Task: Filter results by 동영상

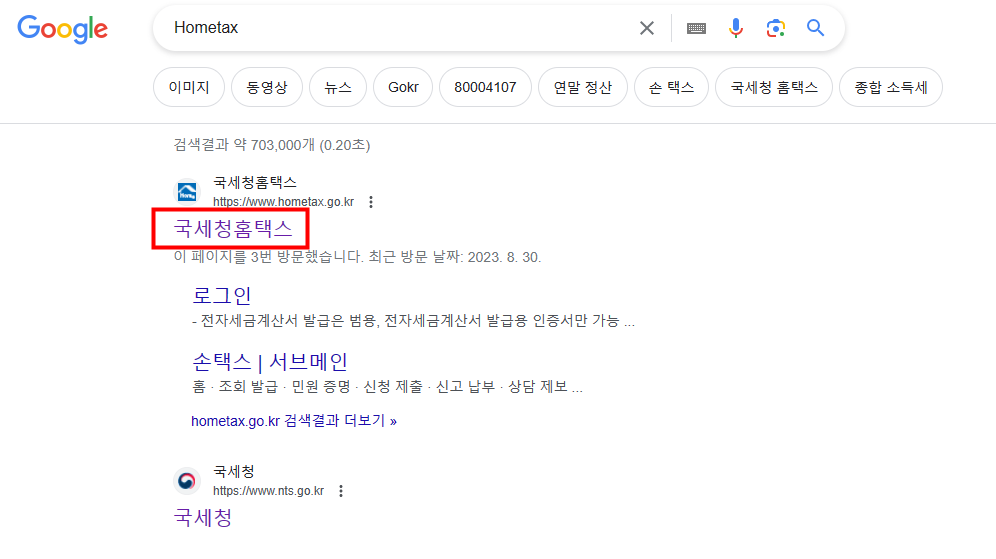Action: (x=267, y=87)
